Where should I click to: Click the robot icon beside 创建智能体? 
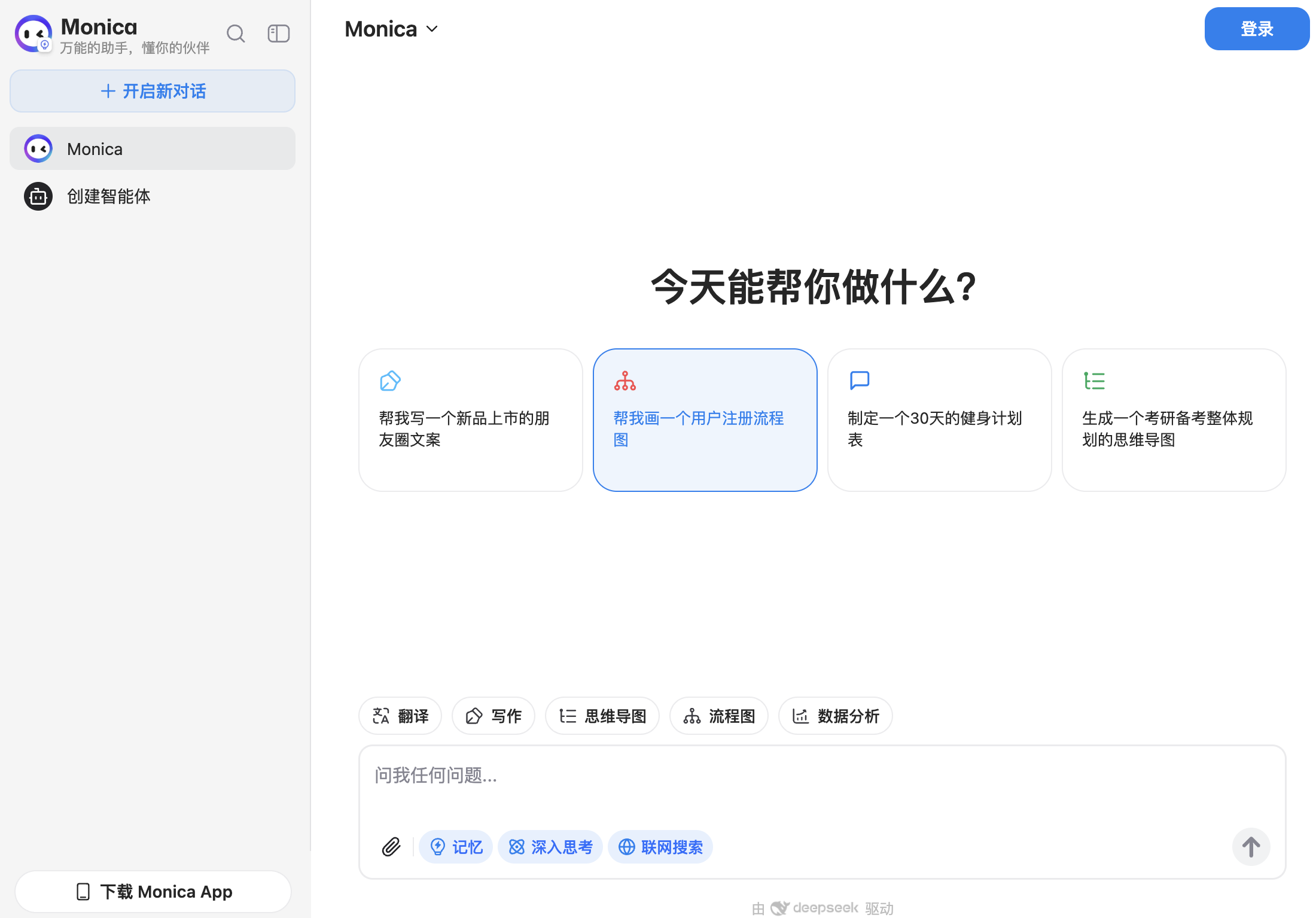[x=38, y=196]
